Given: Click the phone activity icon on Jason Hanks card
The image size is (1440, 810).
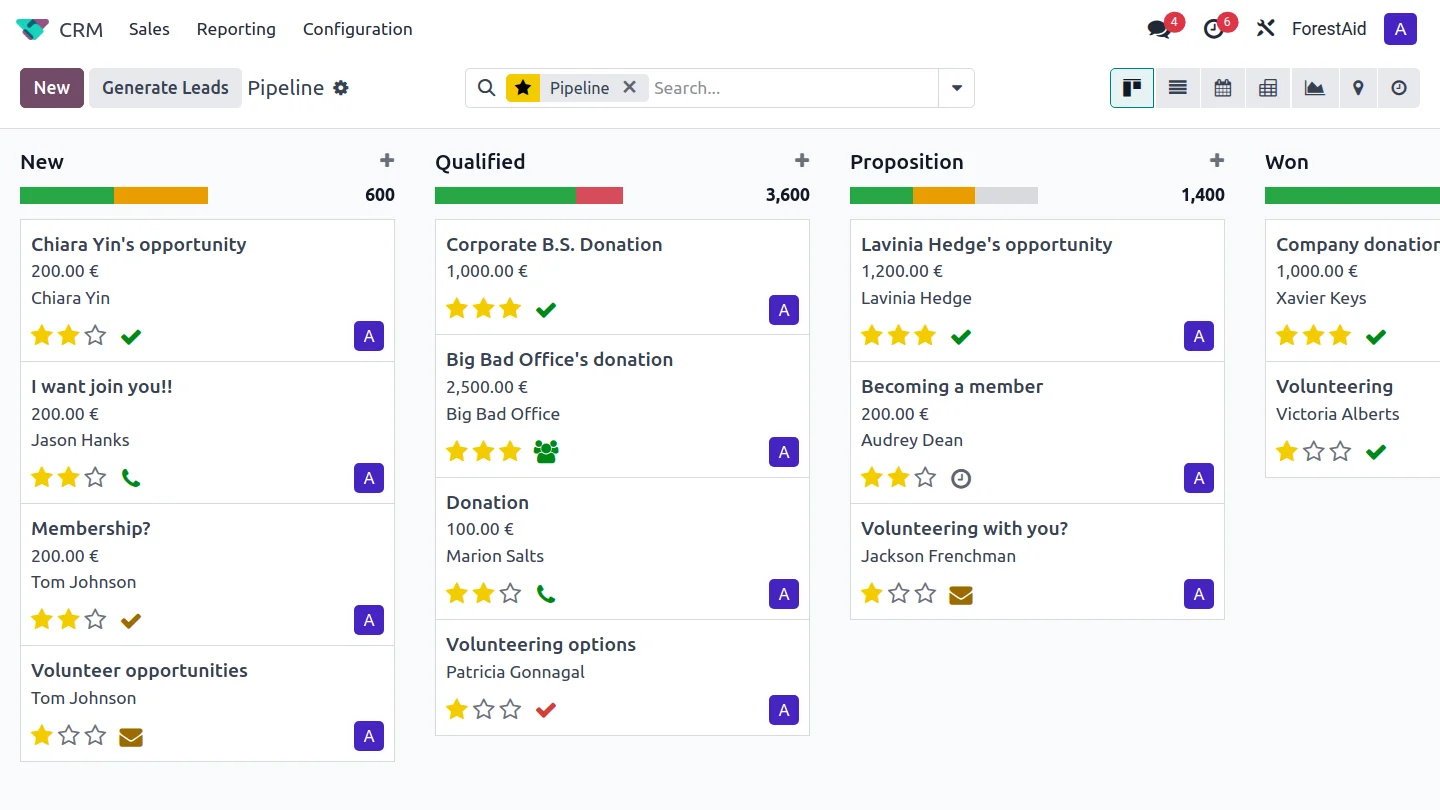Looking at the screenshot, I should click(130, 478).
